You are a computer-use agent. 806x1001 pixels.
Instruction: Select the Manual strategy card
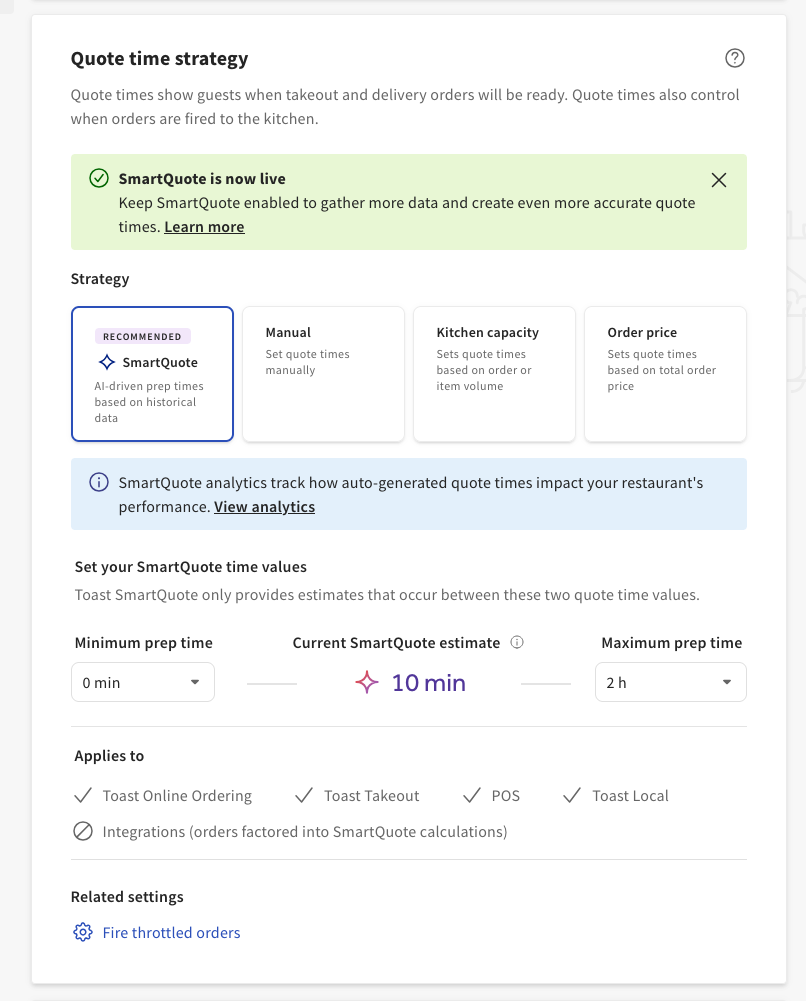[323, 373]
